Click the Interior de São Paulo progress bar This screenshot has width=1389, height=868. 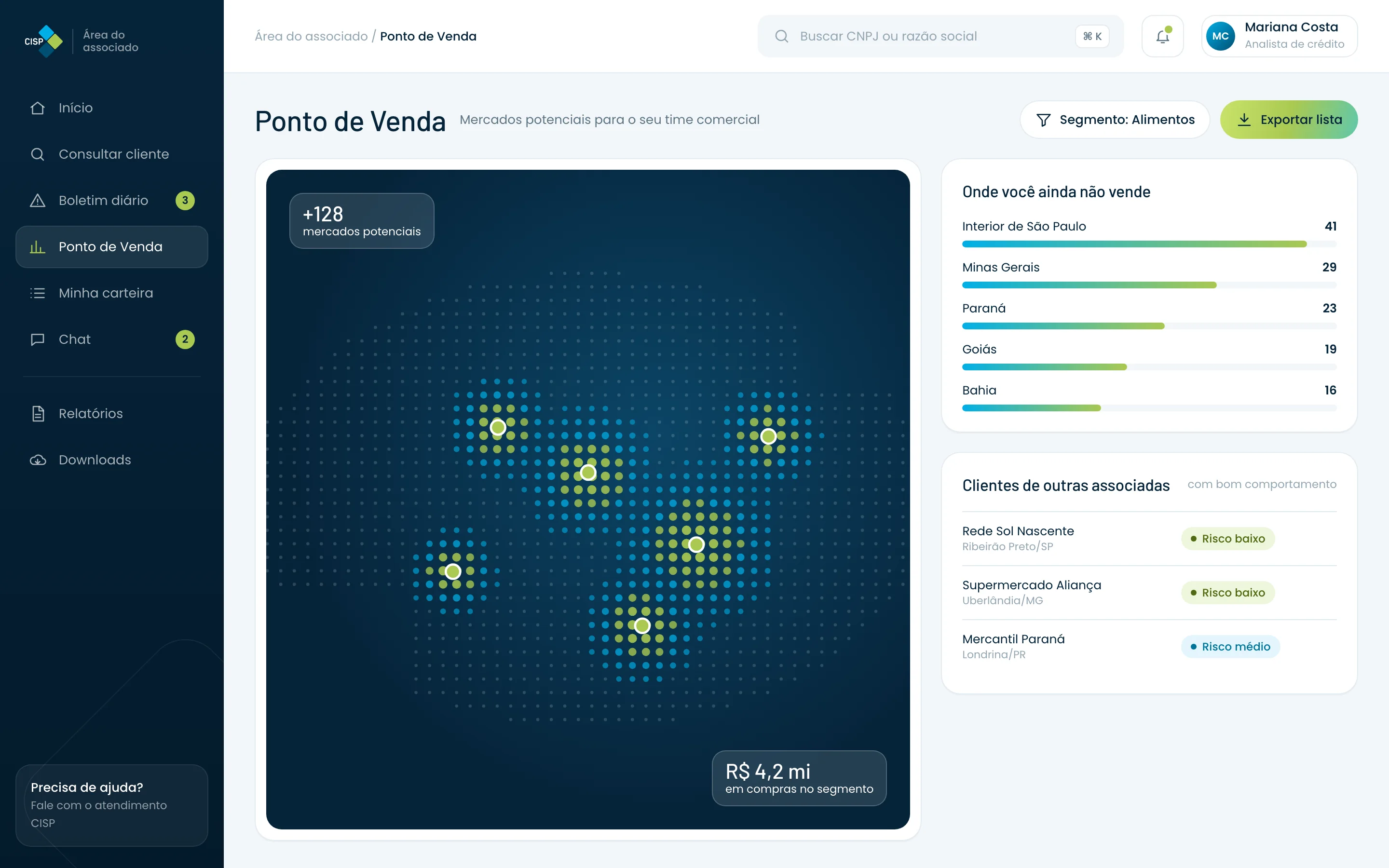(1149, 244)
